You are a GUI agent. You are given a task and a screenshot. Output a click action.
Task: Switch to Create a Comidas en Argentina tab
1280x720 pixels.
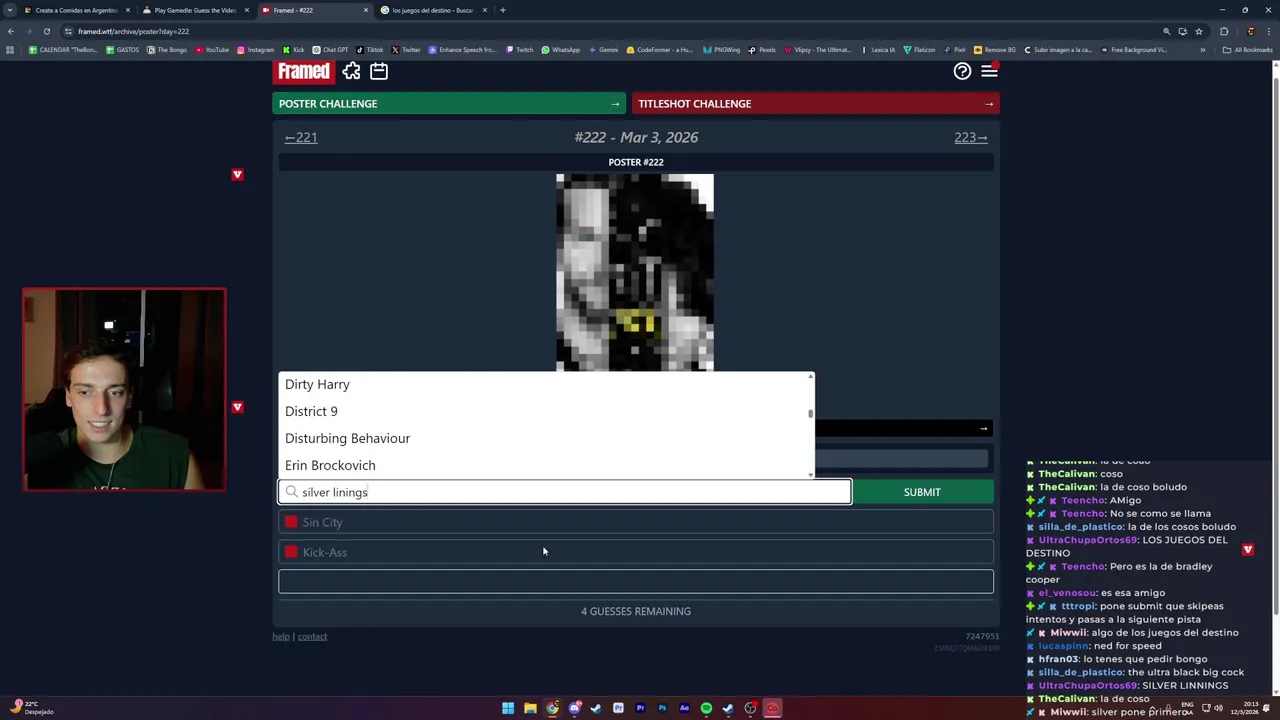(76, 10)
